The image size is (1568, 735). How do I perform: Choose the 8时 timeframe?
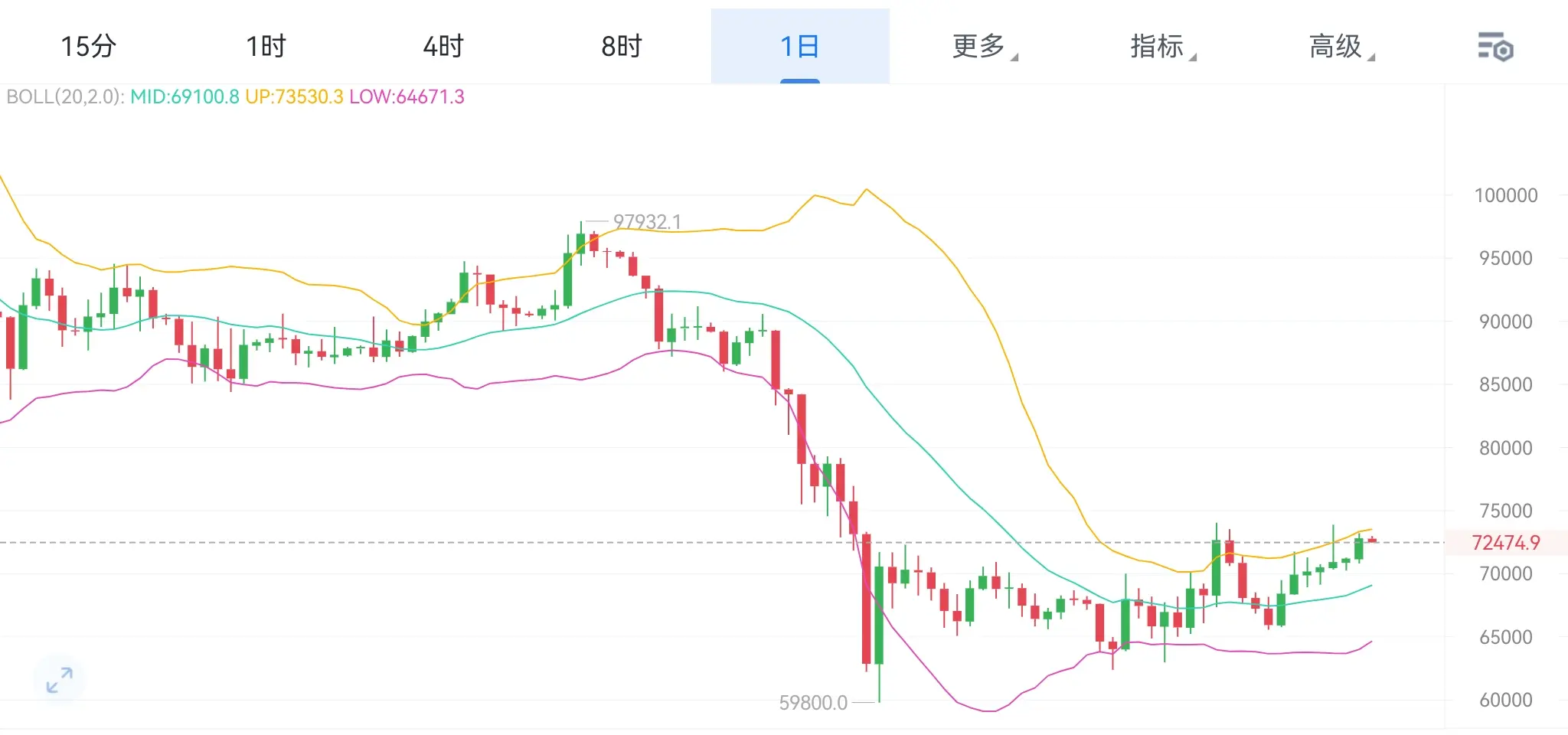(x=621, y=47)
